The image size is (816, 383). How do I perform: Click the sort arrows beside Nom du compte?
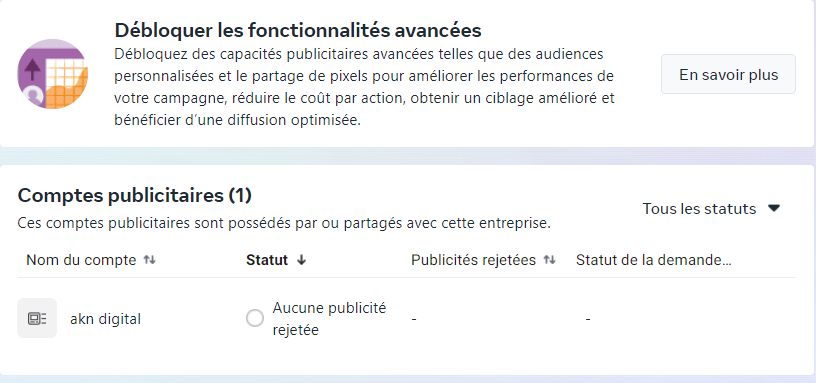point(150,260)
